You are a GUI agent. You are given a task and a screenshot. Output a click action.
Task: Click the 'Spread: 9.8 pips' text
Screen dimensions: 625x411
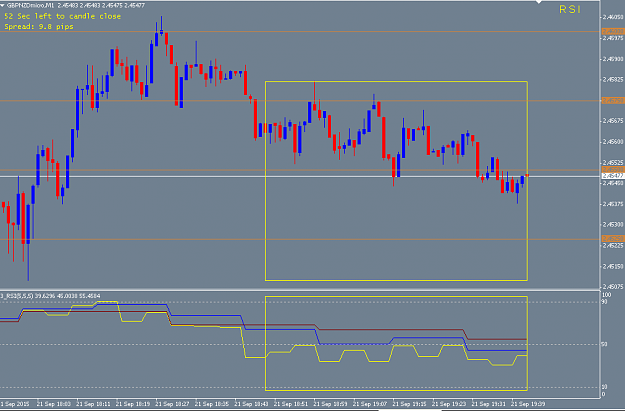point(39,27)
